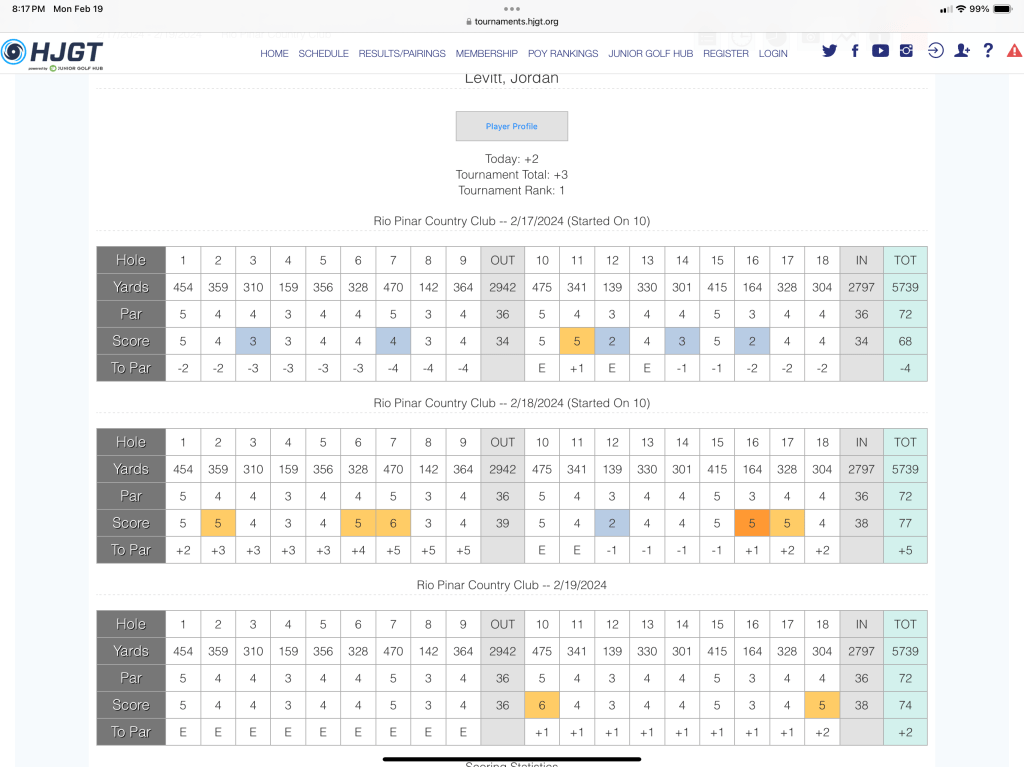The image size is (1024, 767).
Task: Click the LOGIN link
Action: [773, 54]
